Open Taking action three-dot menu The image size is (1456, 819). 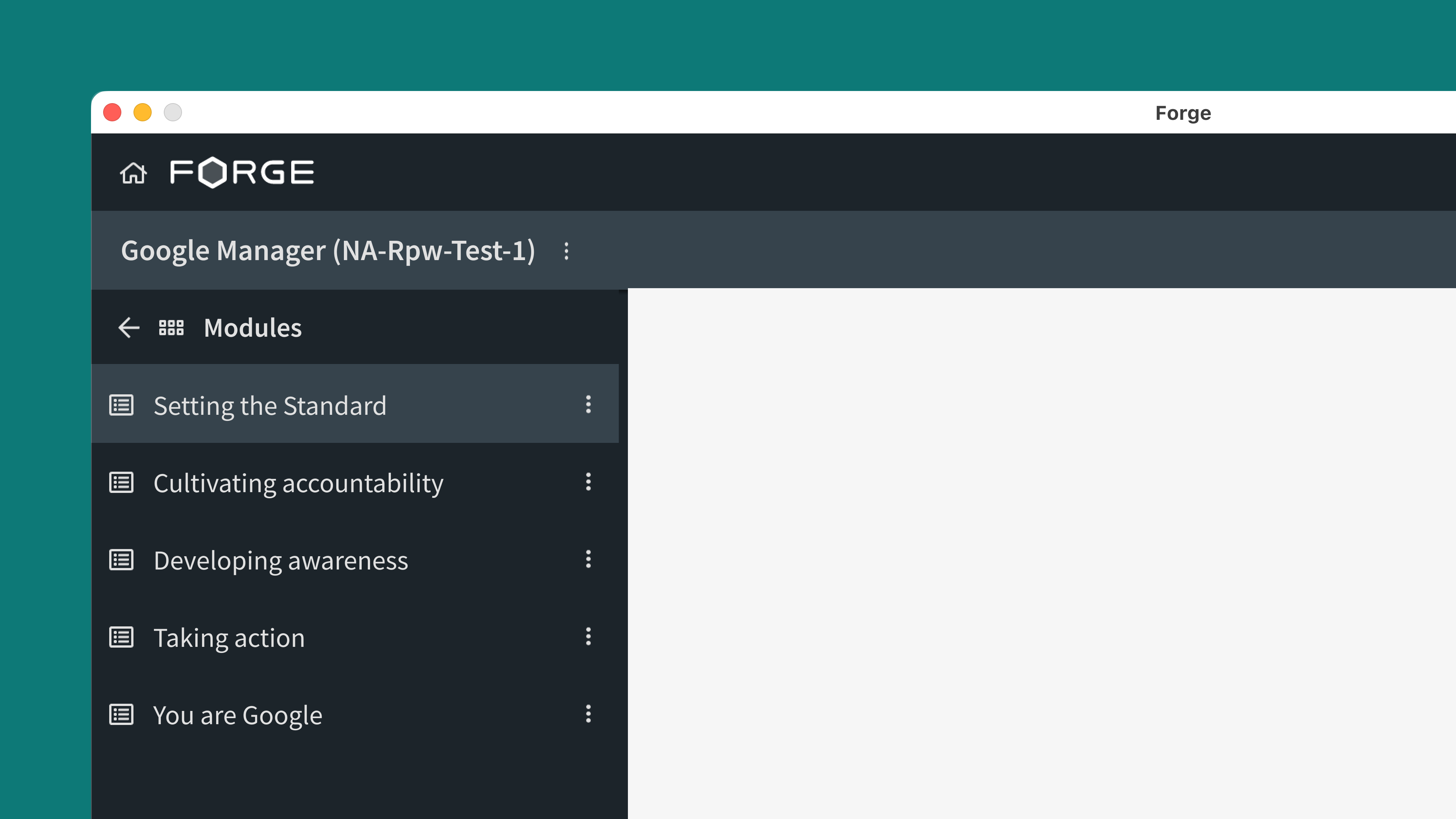588,637
